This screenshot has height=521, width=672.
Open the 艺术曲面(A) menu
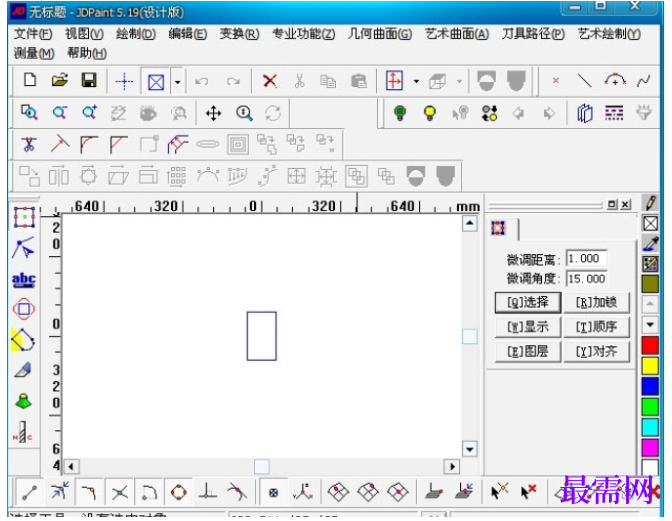(456, 34)
